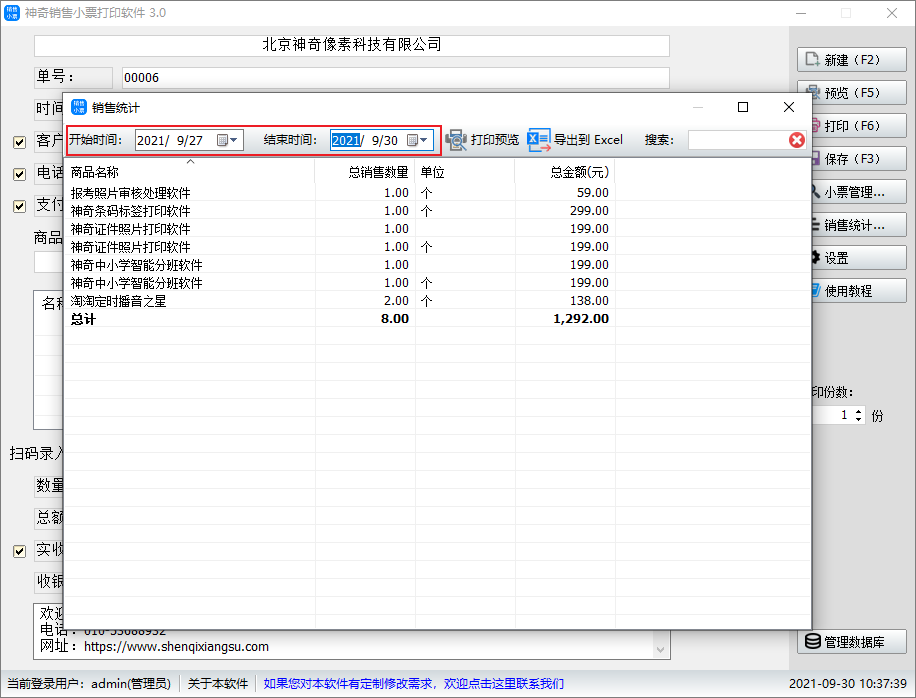Click the 单号 input field showing 00006
Image resolution: width=916 pixels, height=698 pixels.
pos(395,78)
